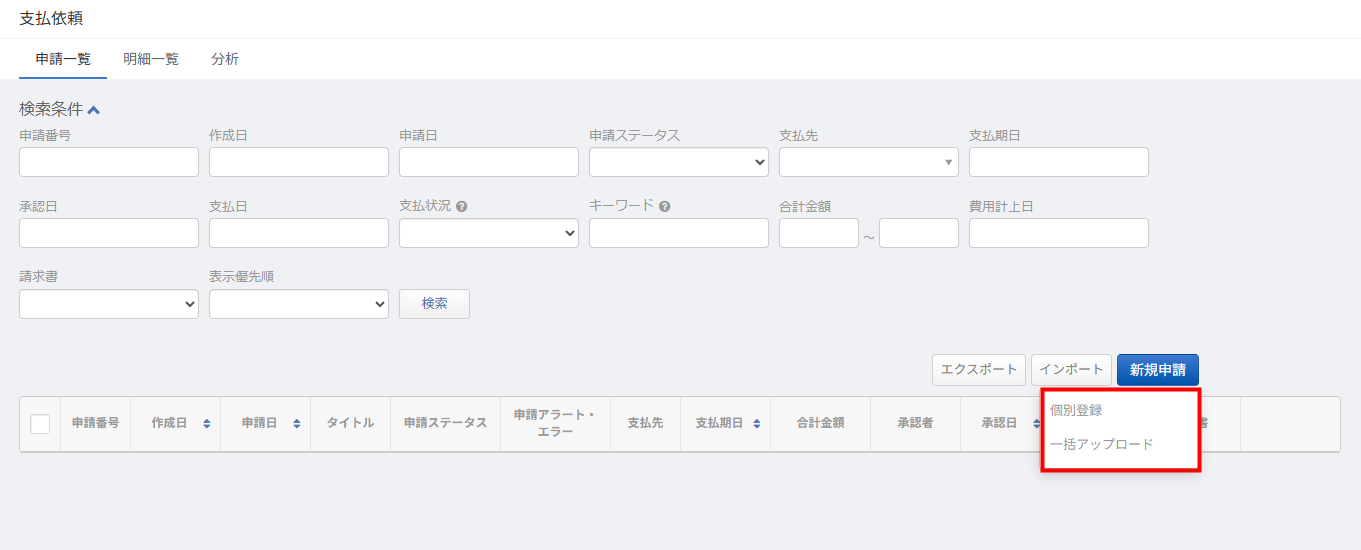Switch to 明細一覧 tab

pos(151,59)
